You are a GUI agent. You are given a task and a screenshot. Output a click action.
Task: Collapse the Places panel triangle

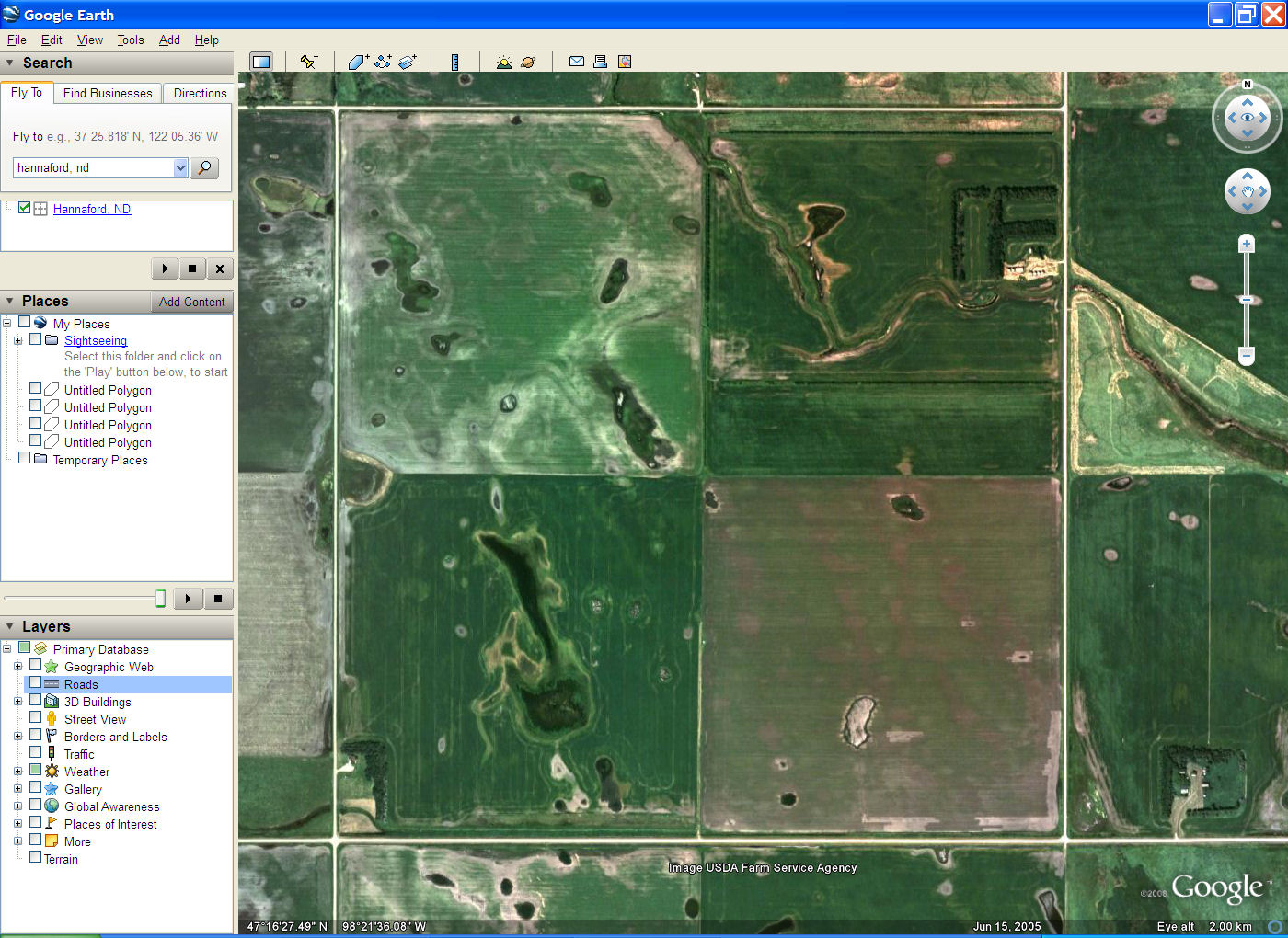pyautogui.click(x=10, y=301)
